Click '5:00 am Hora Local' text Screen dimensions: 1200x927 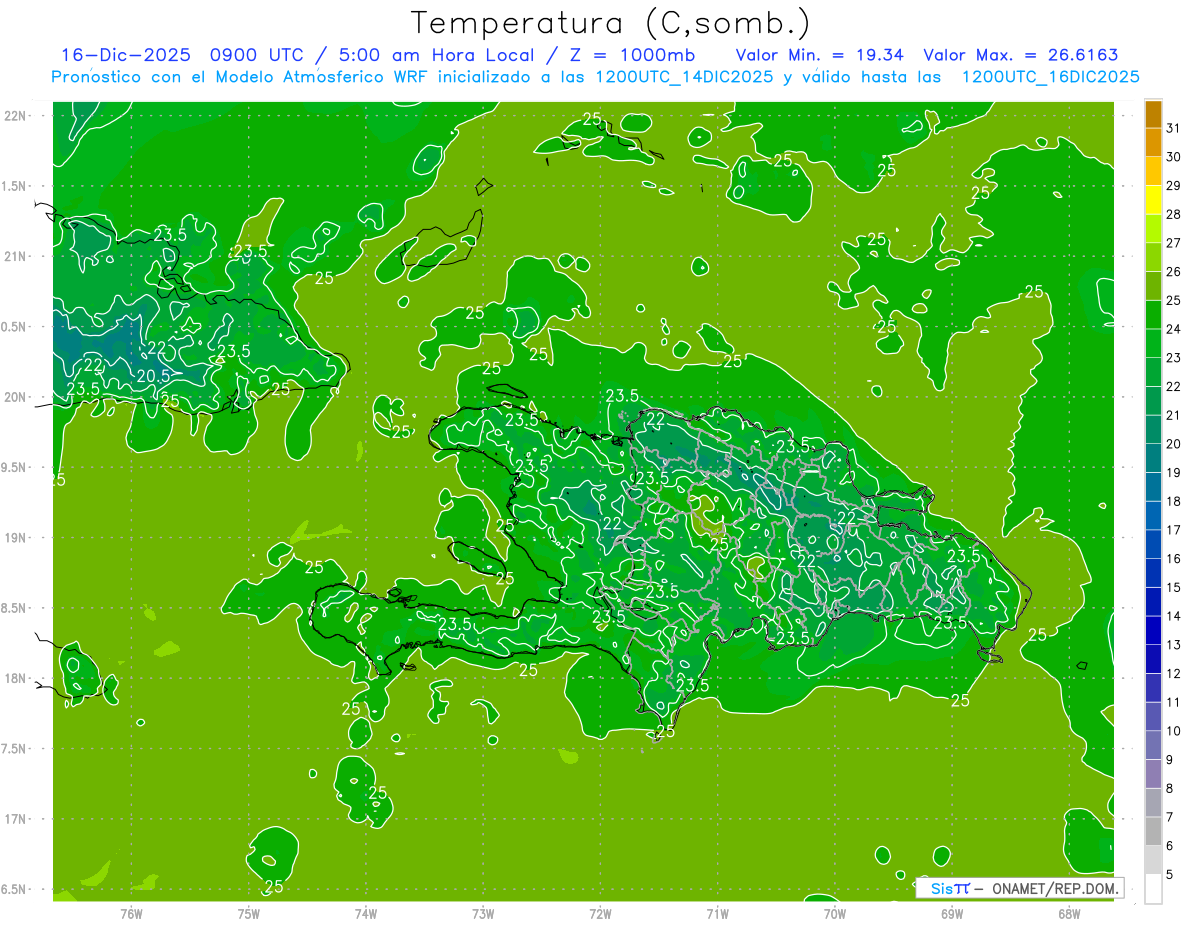436,55
